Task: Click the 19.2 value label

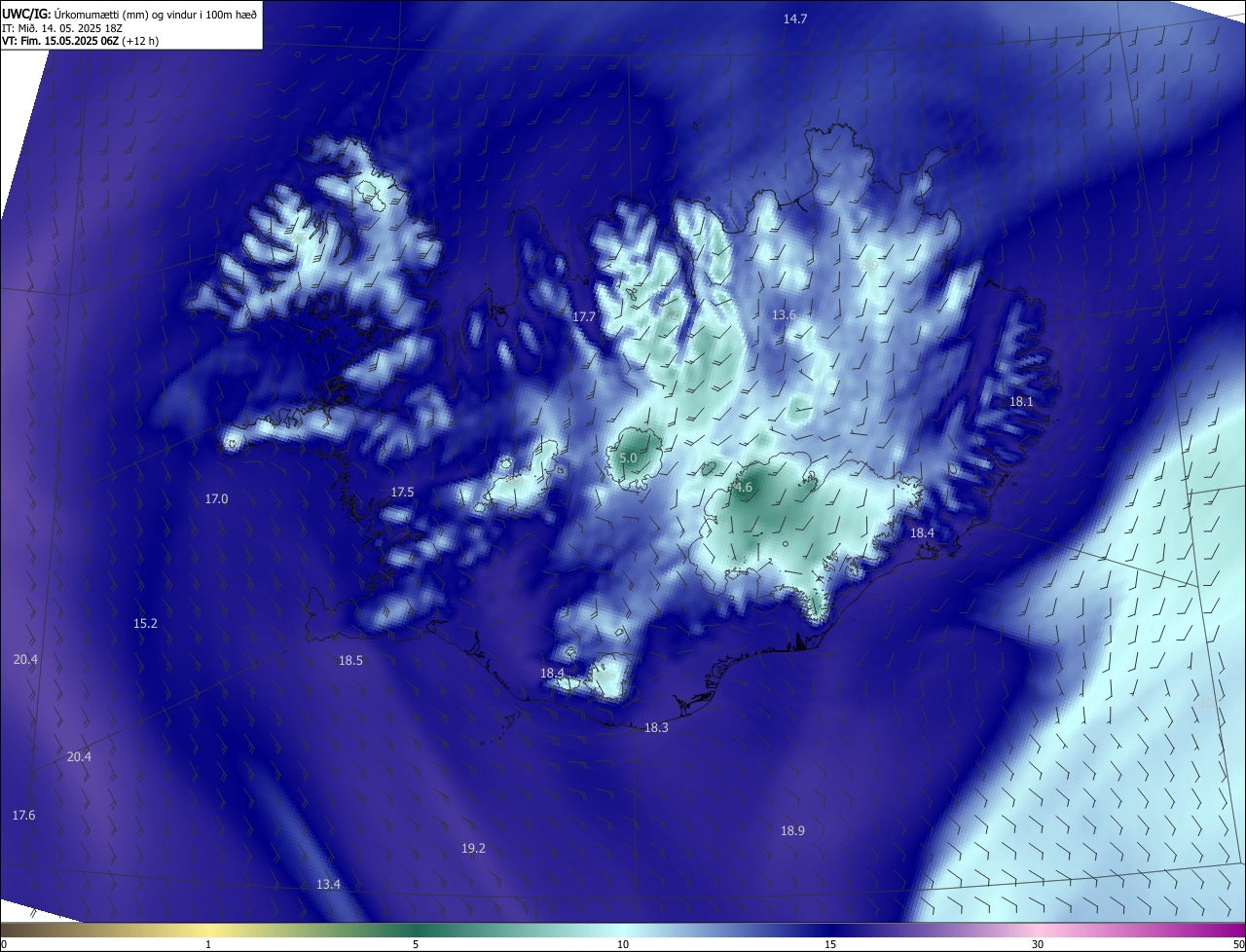Action: coord(473,848)
